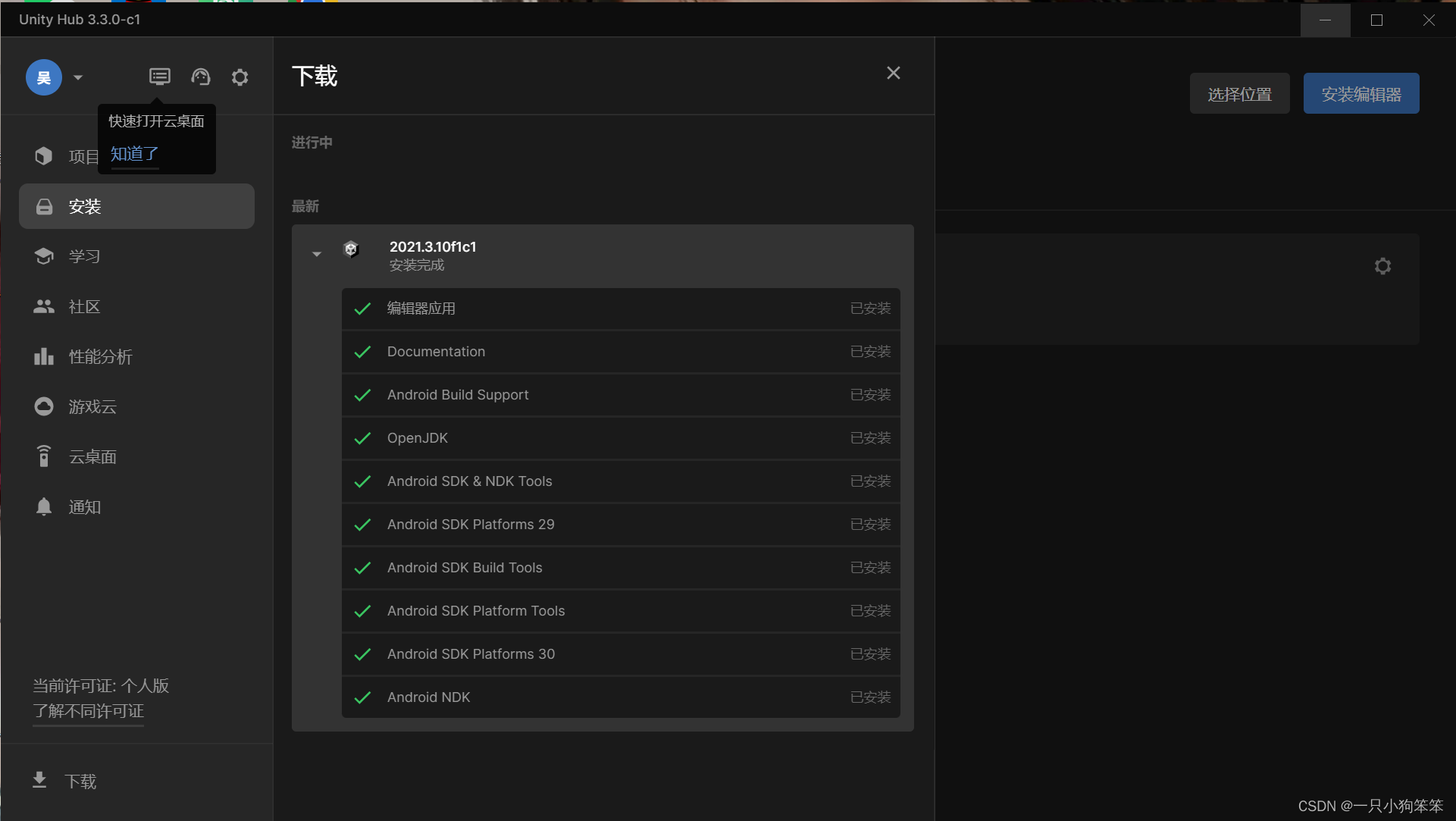Click 已安装 status for Android NDK

pos(870,697)
